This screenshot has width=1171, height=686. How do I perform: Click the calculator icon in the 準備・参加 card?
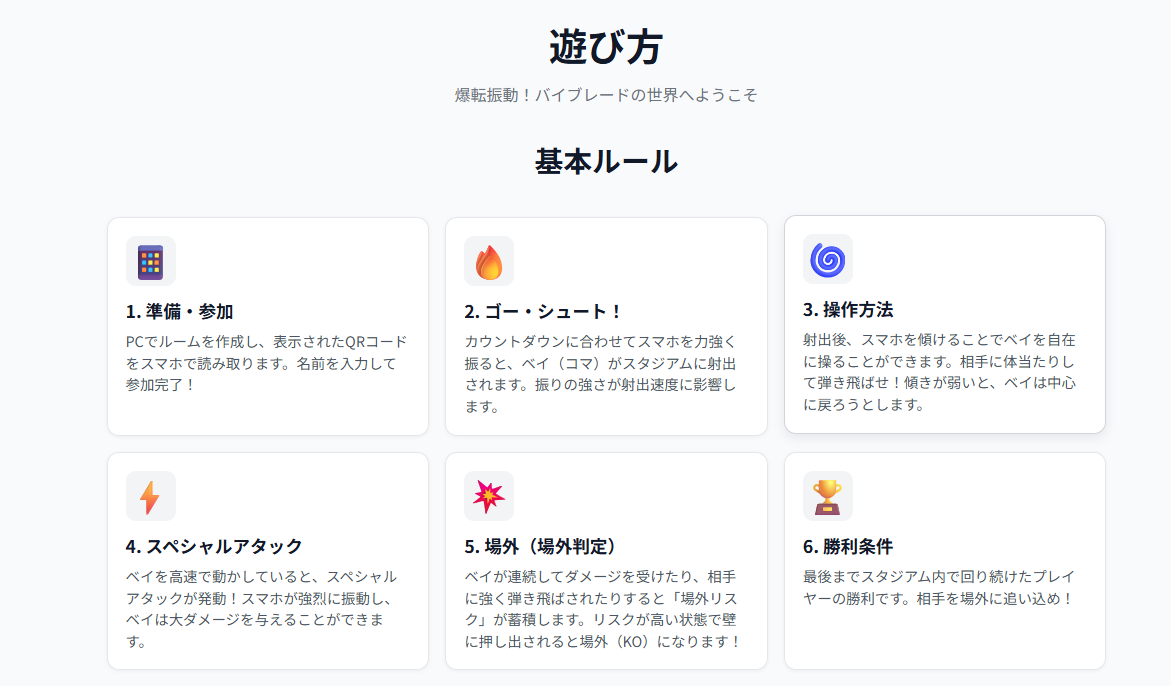click(x=151, y=261)
